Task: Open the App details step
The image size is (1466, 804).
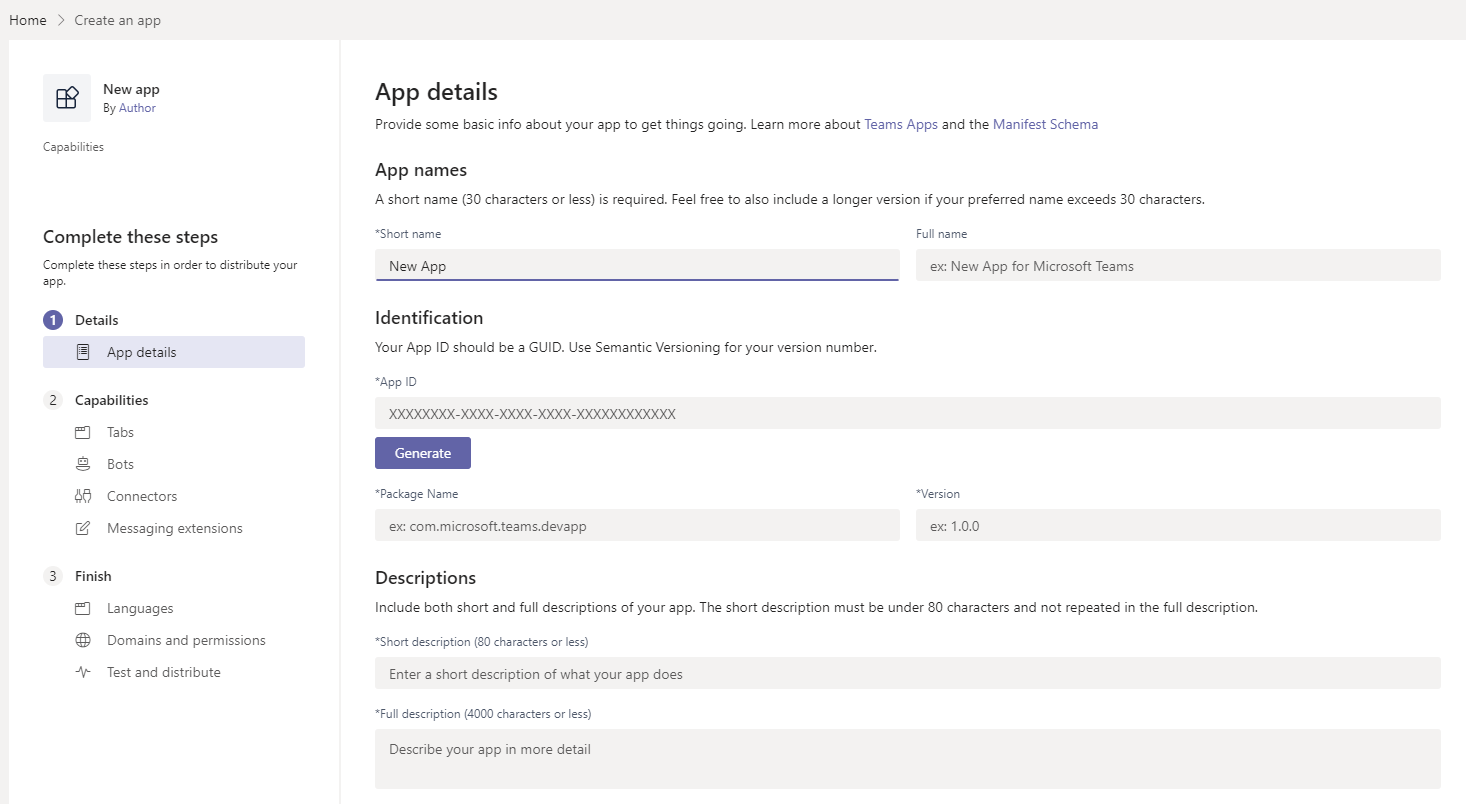Action: 174,352
